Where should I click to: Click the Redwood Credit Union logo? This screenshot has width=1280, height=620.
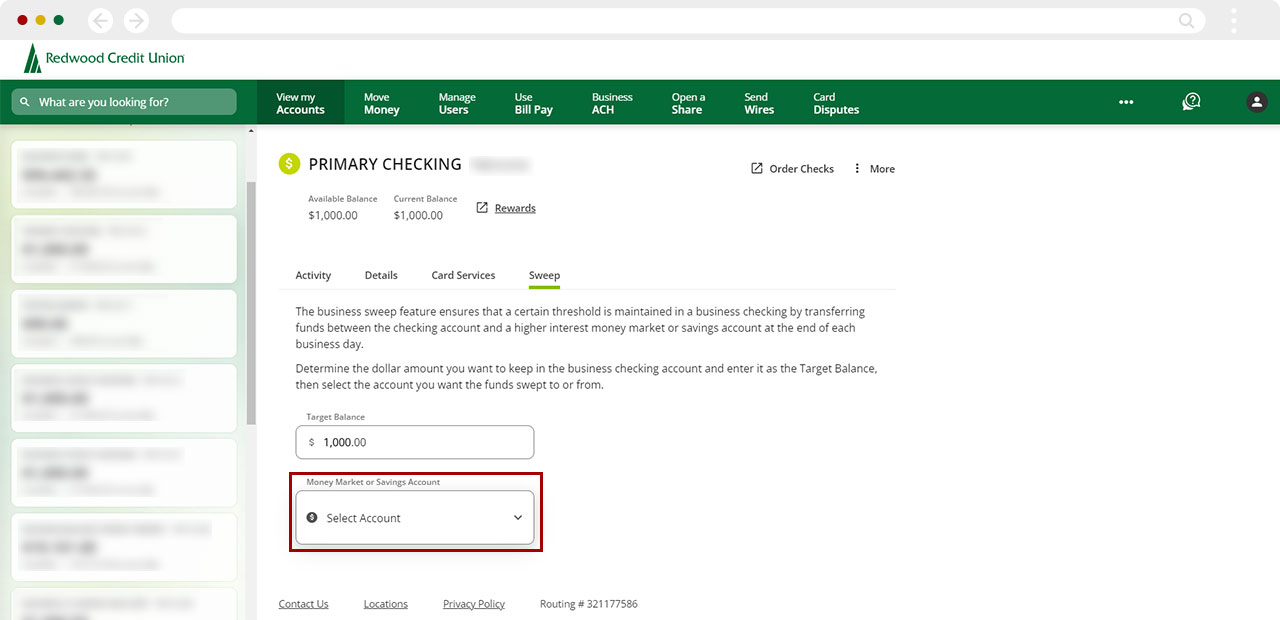pos(104,58)
